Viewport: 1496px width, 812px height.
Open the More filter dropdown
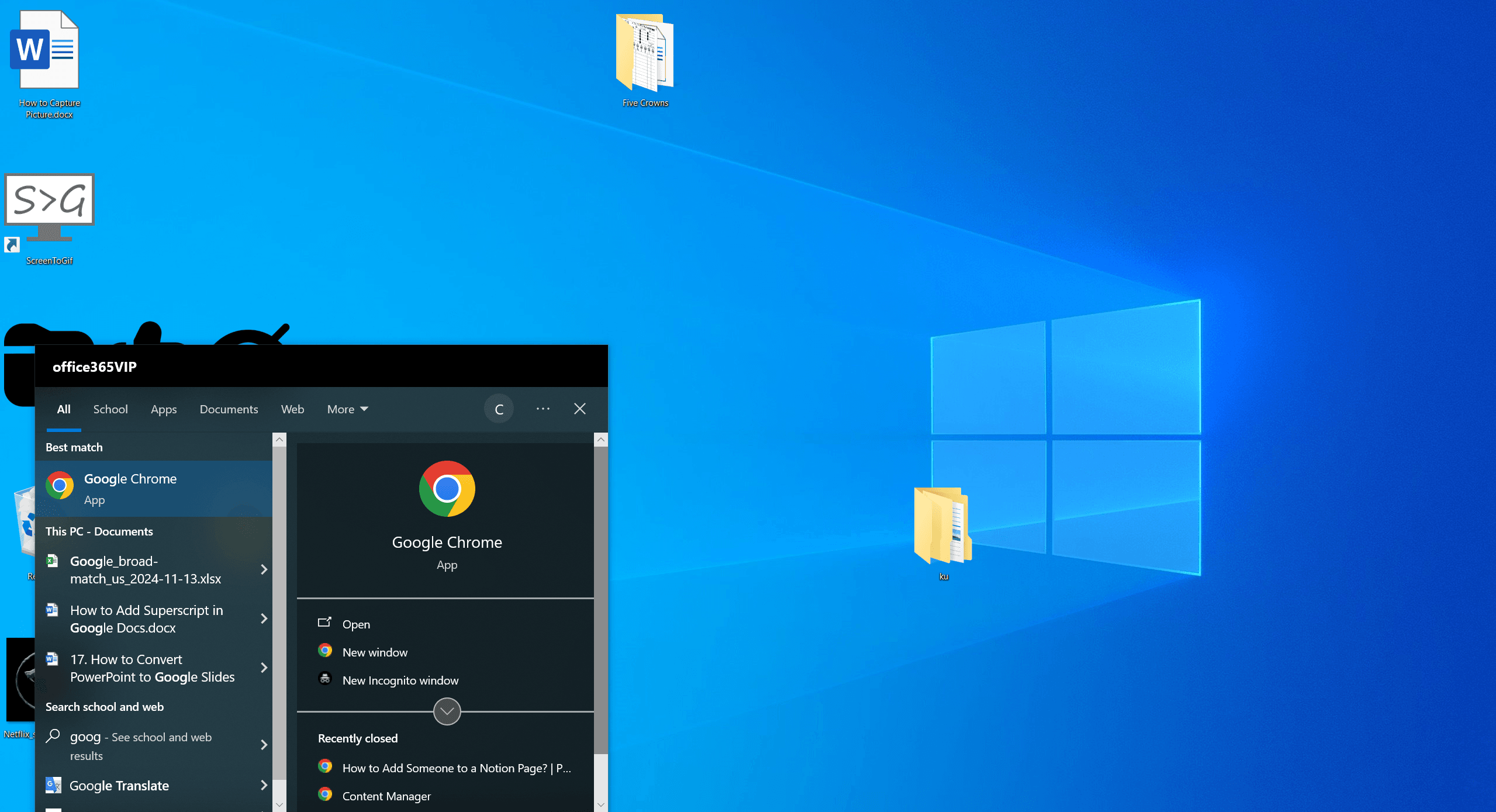pyautogui.click(x=347, y=409)
